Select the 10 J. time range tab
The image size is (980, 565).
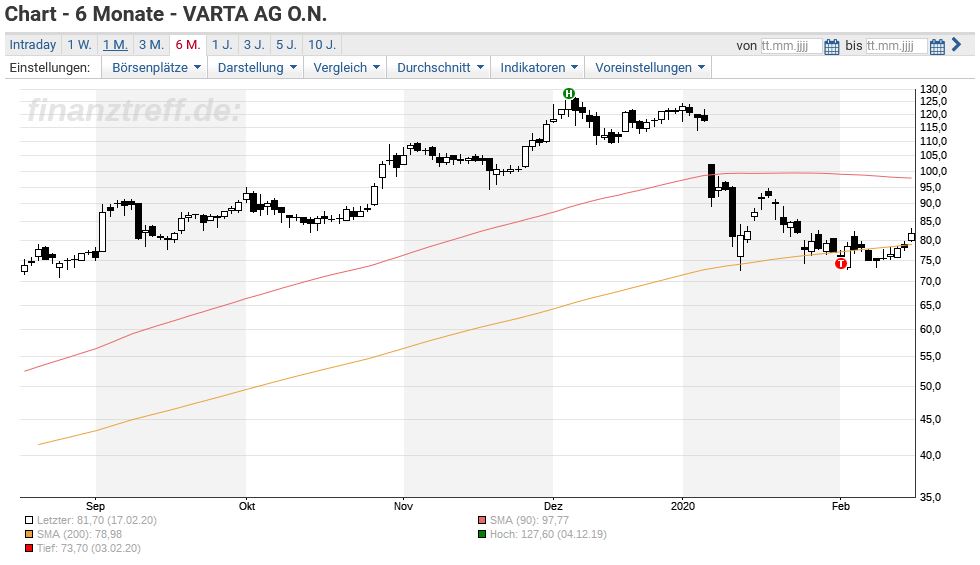(x=322, y=45)
